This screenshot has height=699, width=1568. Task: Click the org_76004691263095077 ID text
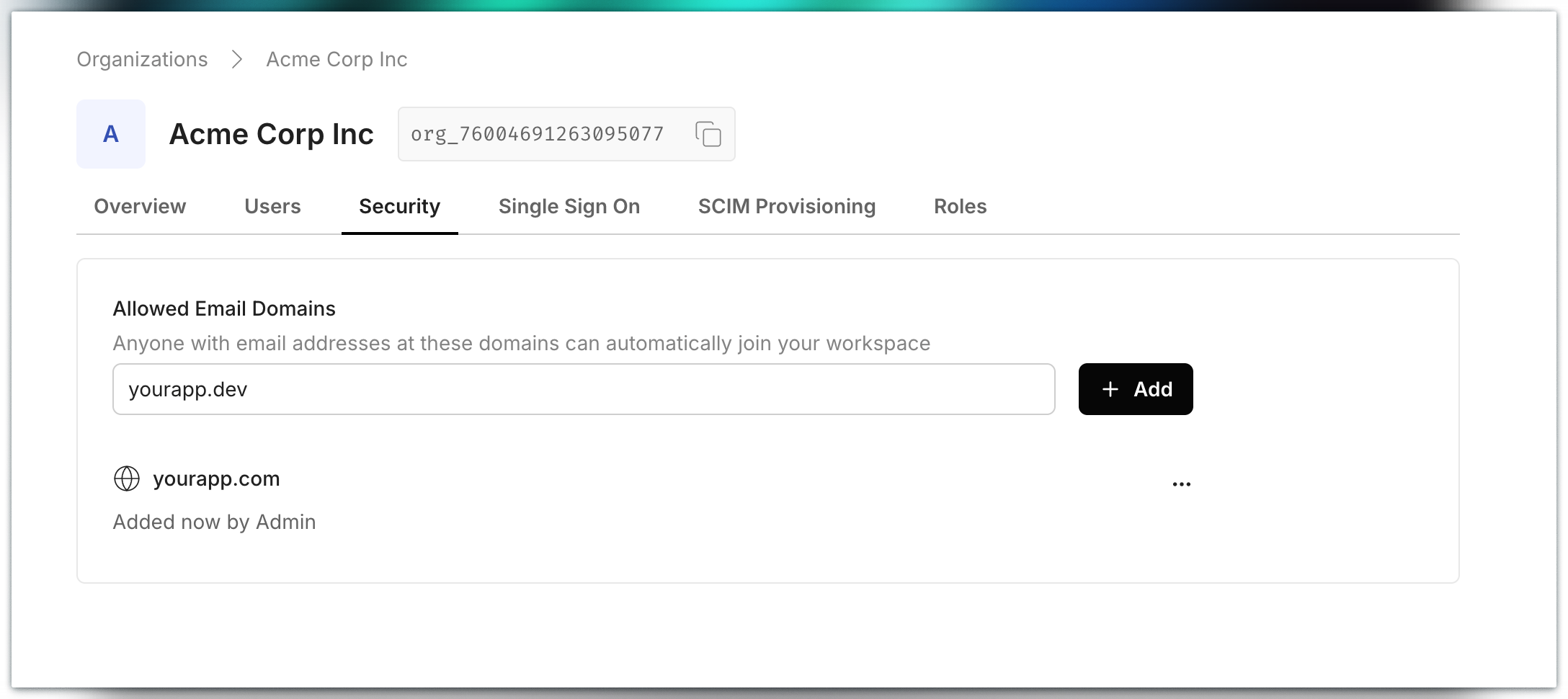[537, 134]
